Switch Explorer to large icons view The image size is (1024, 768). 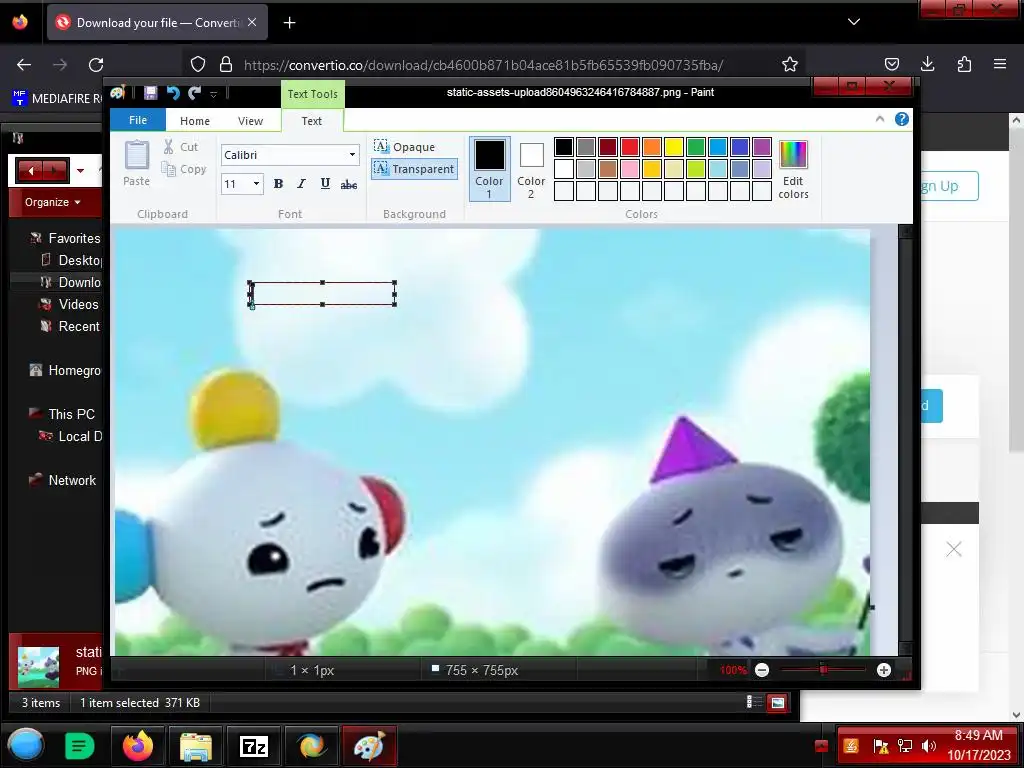coord(777,703)
